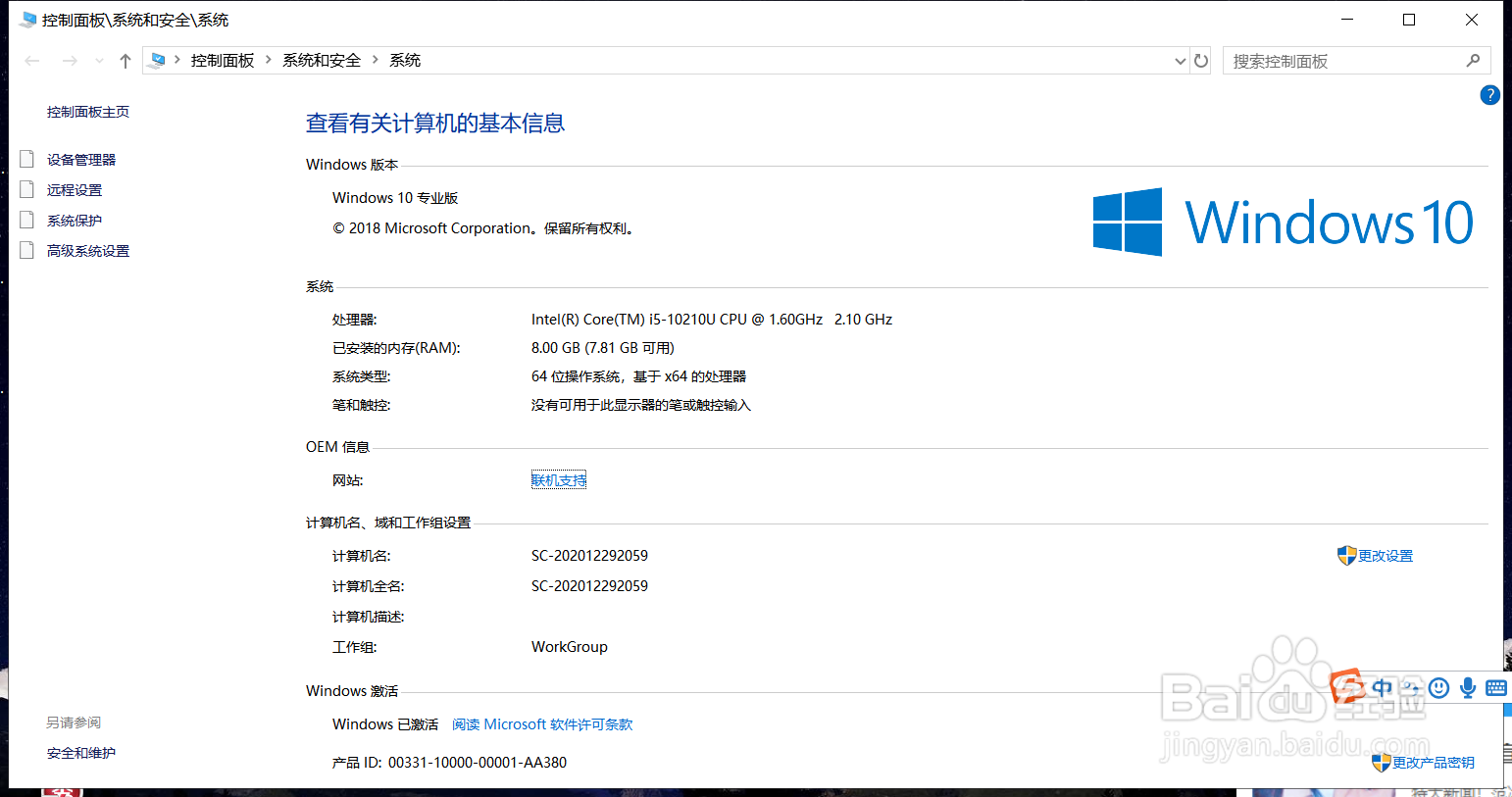This screenshot has width=1512, height=797.
Task: Open help with the blue question mark
Action: [1489, 95]
